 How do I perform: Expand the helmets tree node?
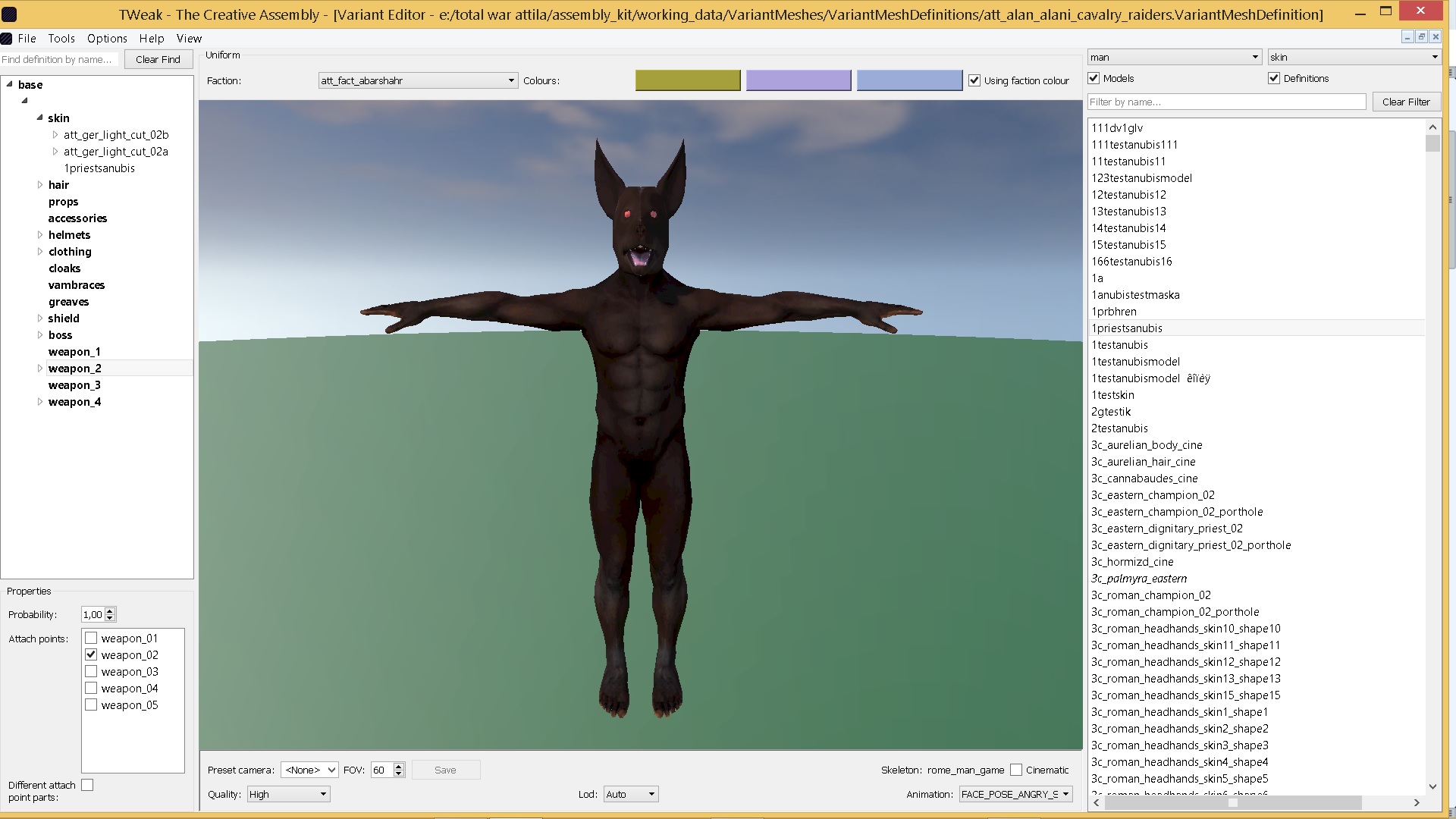(x=40, y=234)
